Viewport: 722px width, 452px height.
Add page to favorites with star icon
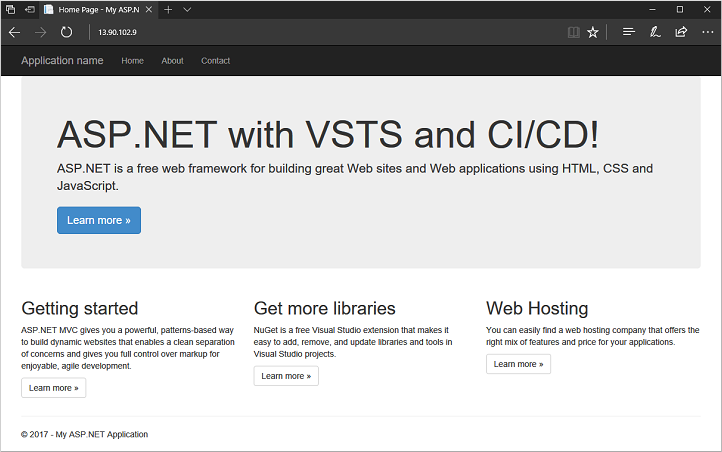coord(593,32)
